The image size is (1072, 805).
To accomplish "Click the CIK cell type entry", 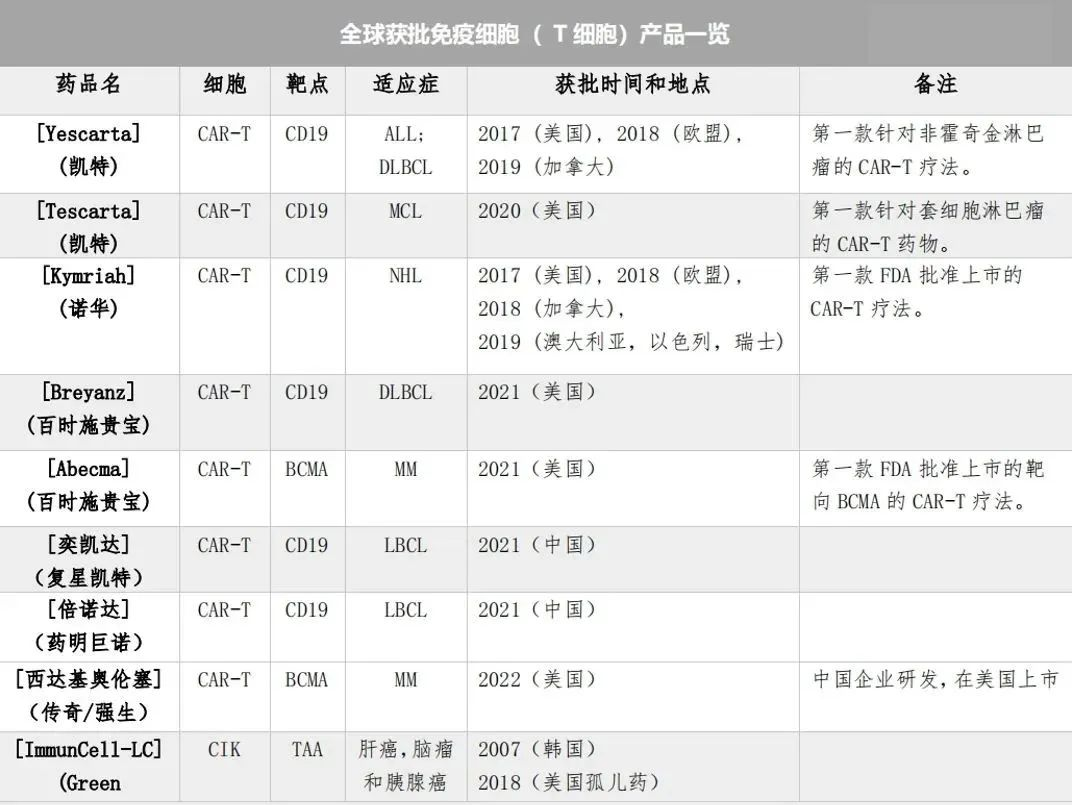I will click(x=224, y=749).
